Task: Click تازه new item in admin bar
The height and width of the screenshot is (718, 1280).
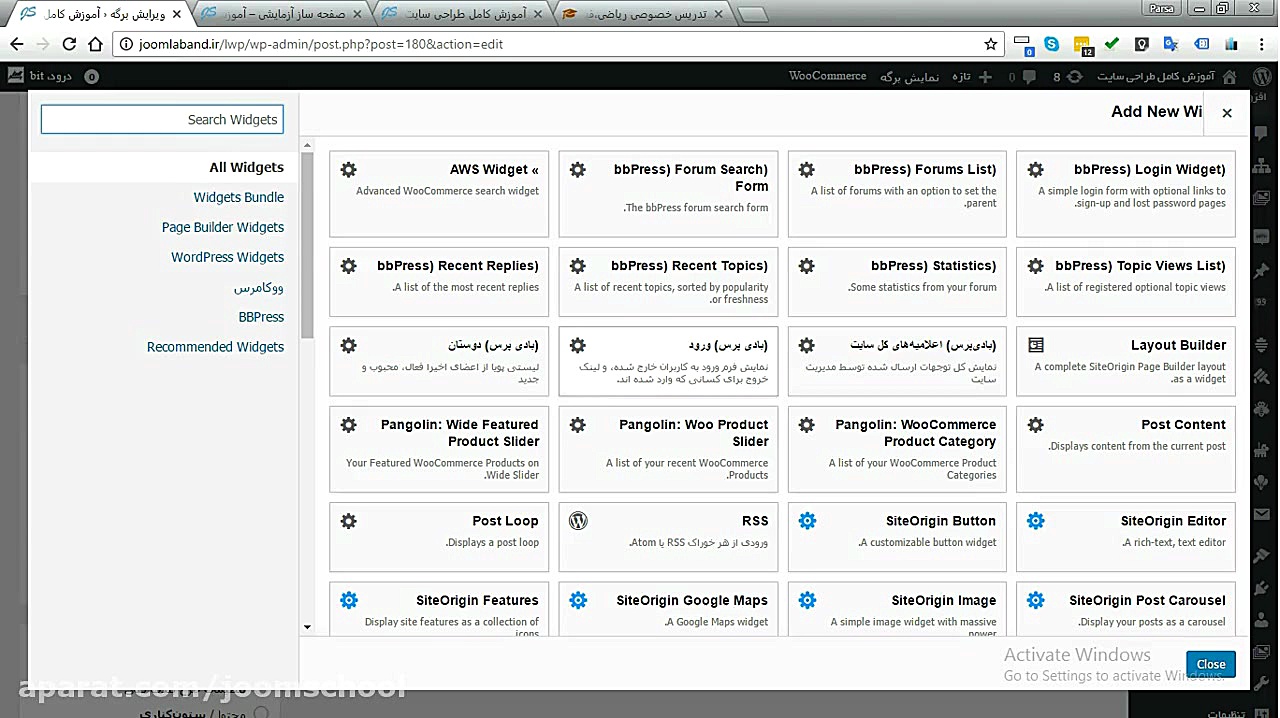Action: pyautogui.click(x=970, y=76)
